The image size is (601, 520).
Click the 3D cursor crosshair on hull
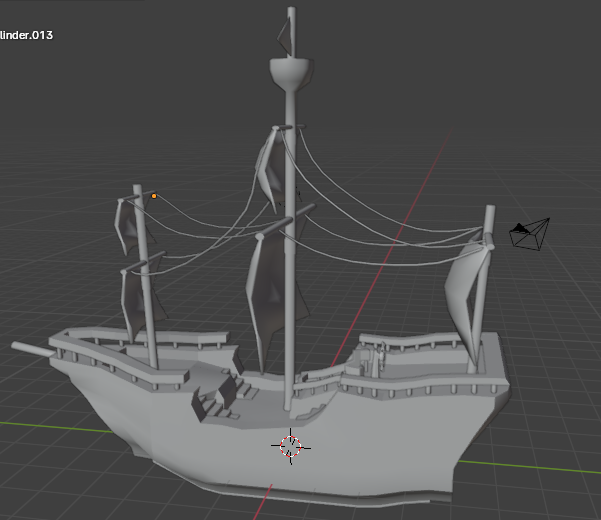coord(291,446)
